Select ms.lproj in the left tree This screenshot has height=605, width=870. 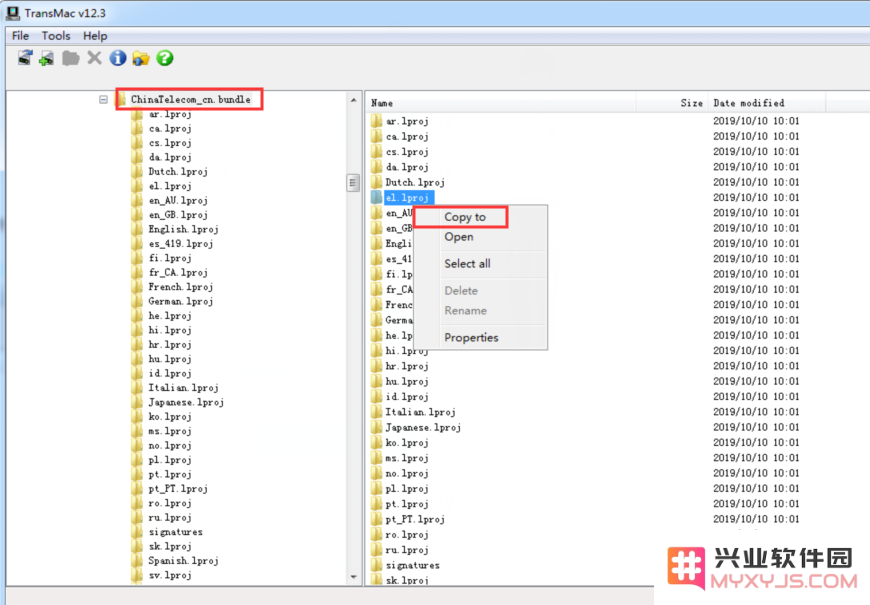[x=170, y=432]
